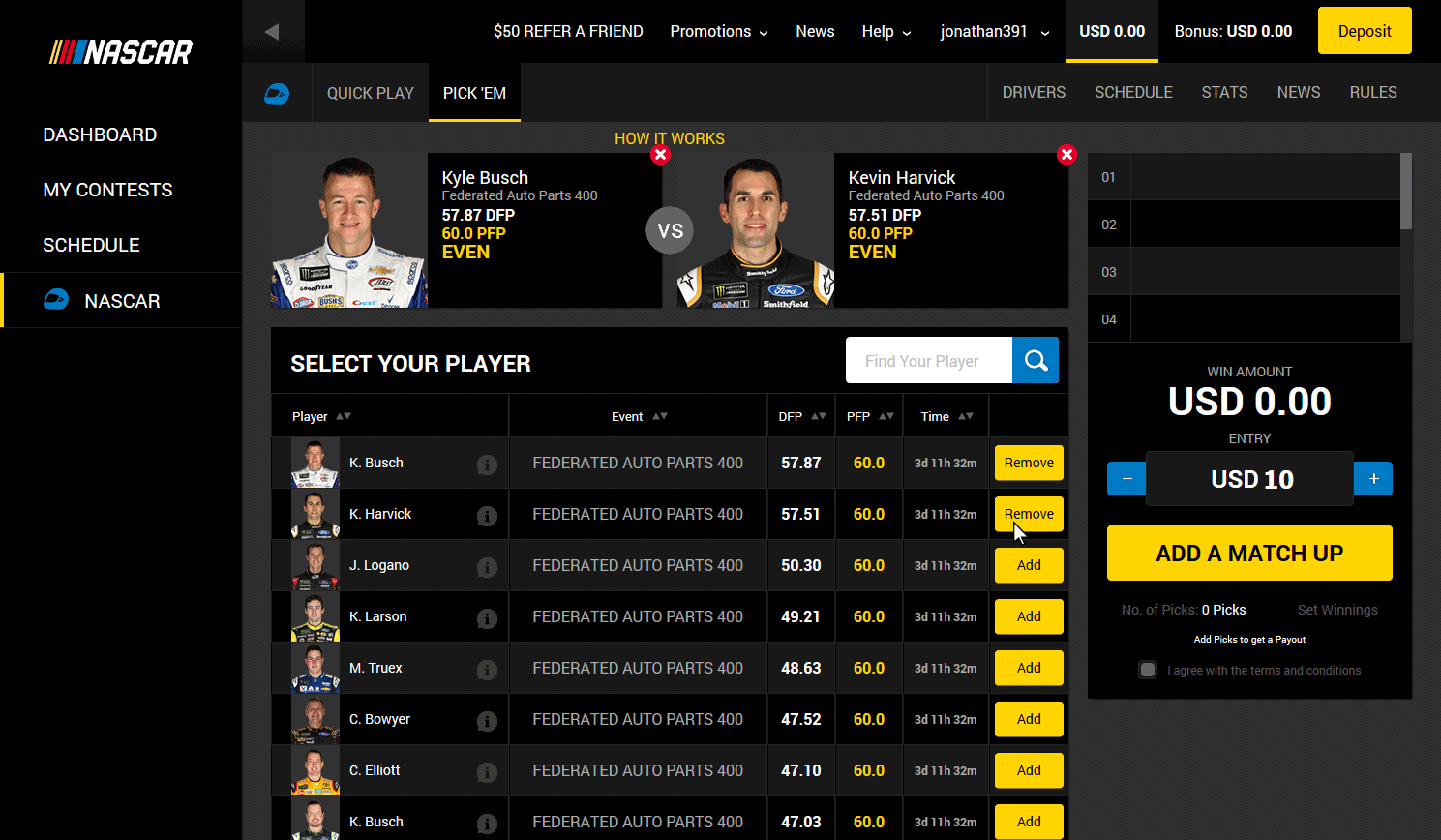Screen dimensions: 1441x840
Task: Open the Stats tab
Action: (1224, 92)
